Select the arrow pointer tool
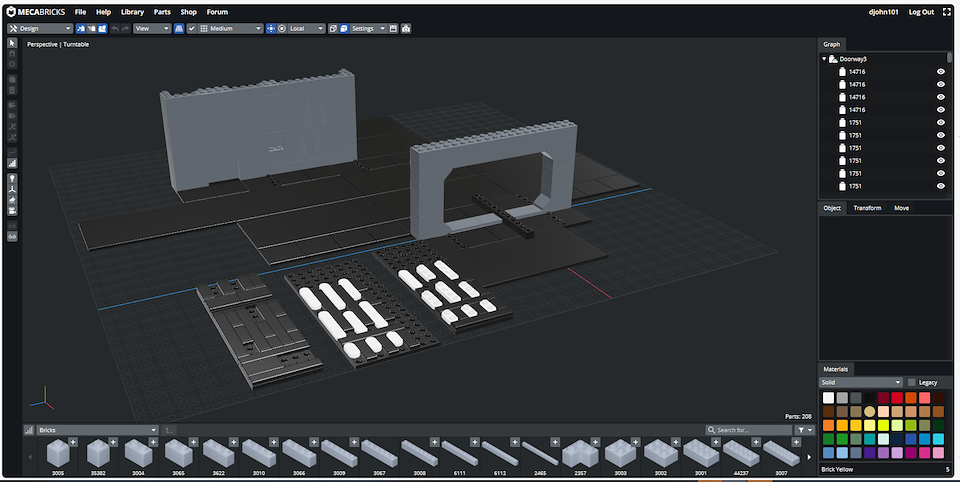 tap(12, 44)
